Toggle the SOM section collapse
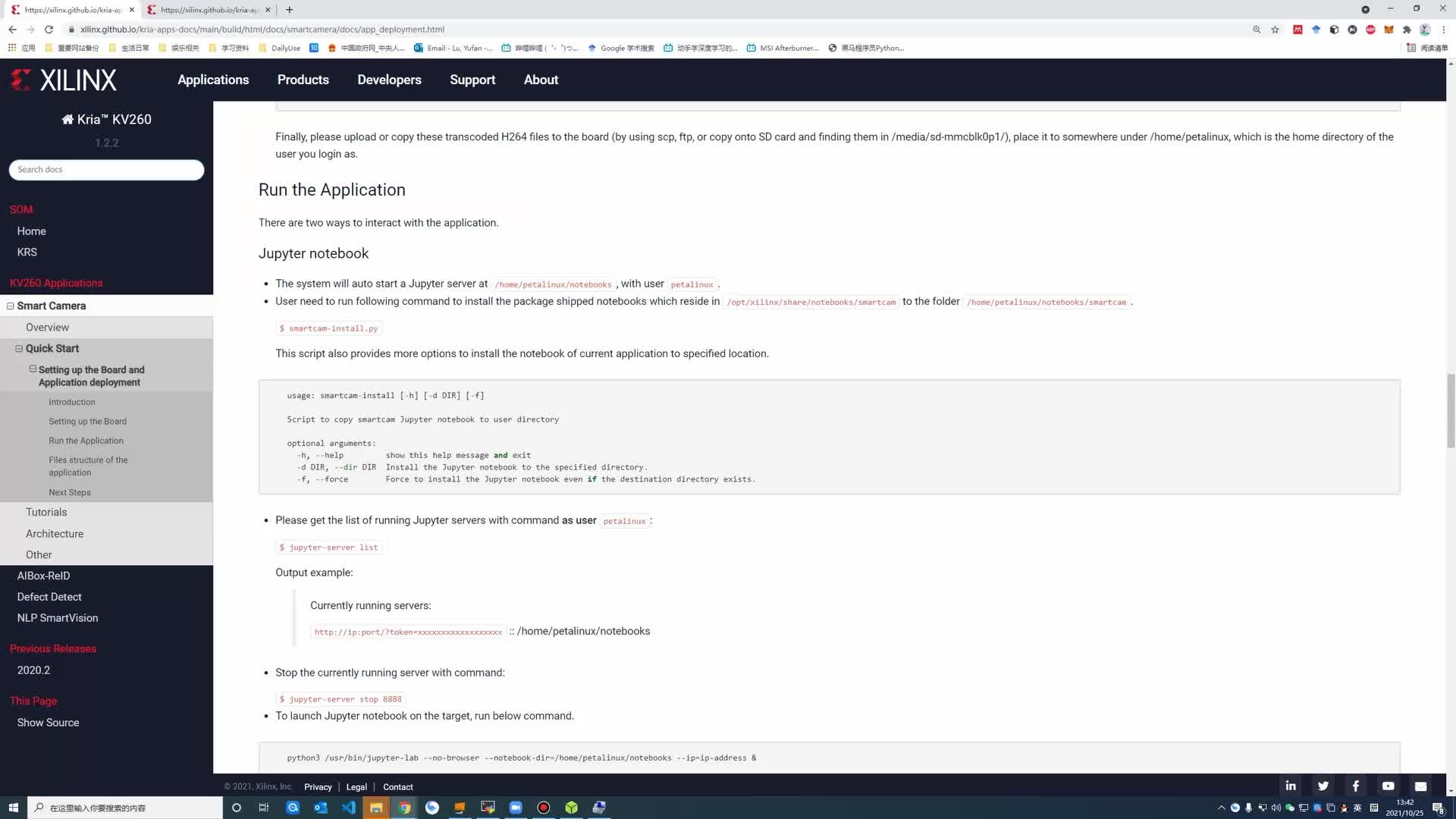Viewport: 1456px width, 819px height. pos(20,209)
